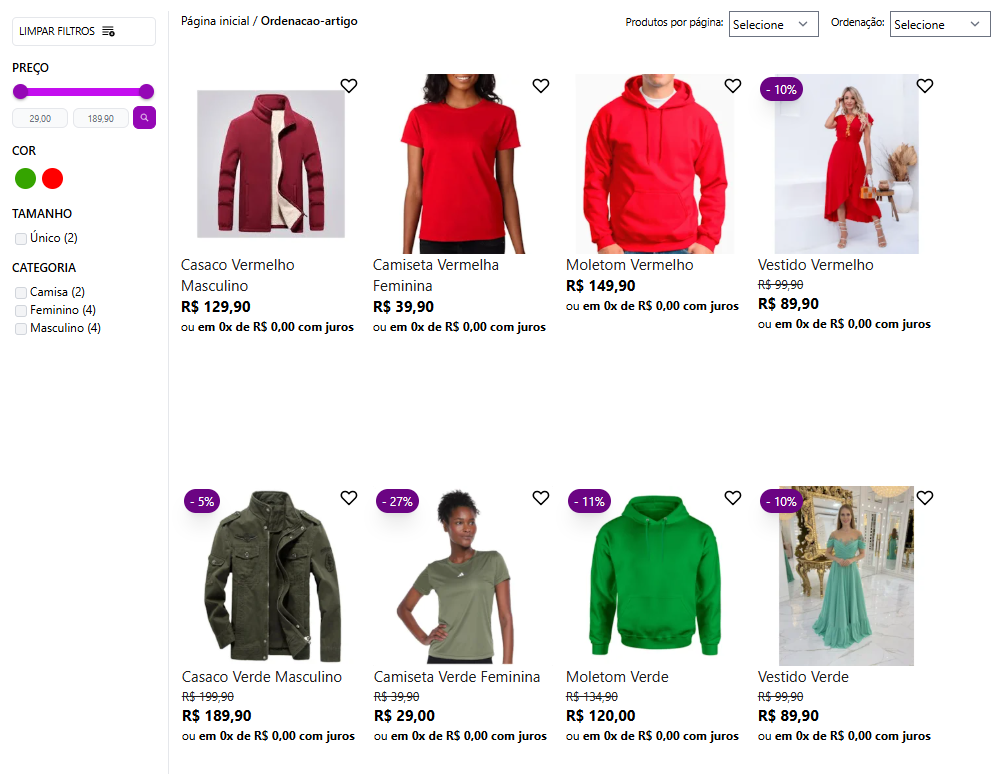The width and height of the screenshot is (1006, 774).
Task: Click the price filter search icon
Action: tap(145, 118)
